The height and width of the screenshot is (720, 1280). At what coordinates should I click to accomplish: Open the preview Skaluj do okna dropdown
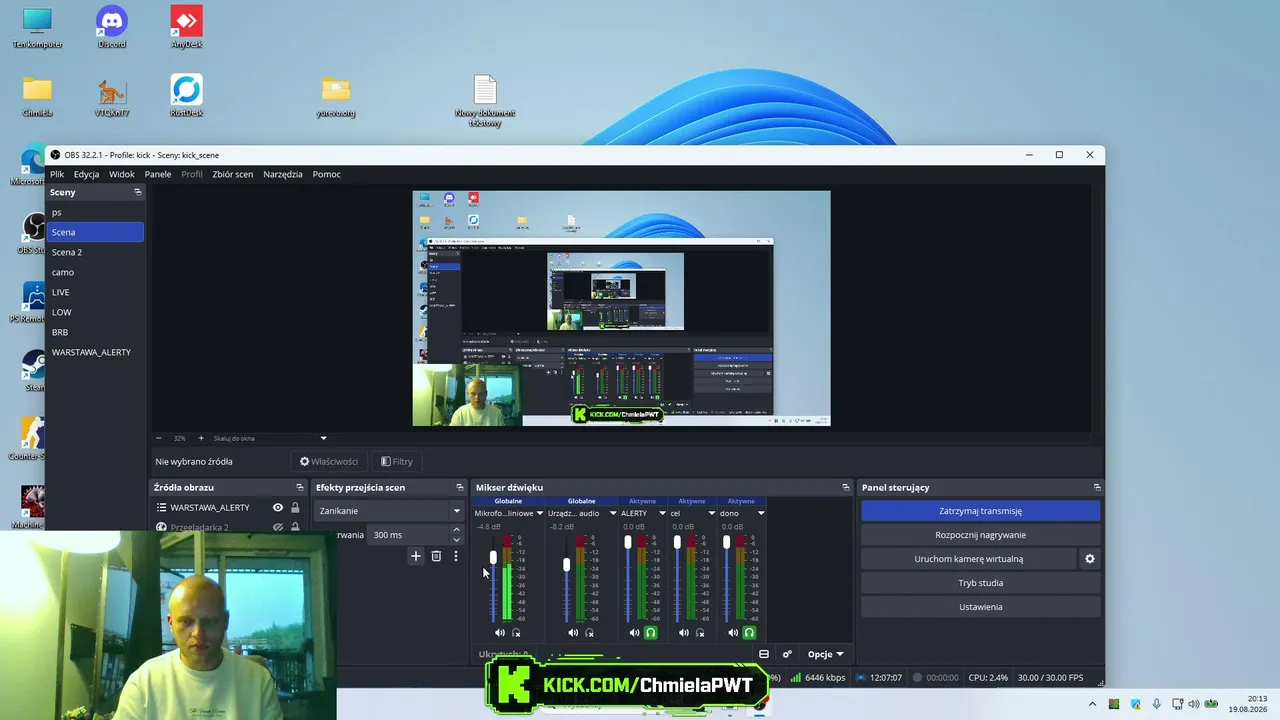(x=323, y=438)
